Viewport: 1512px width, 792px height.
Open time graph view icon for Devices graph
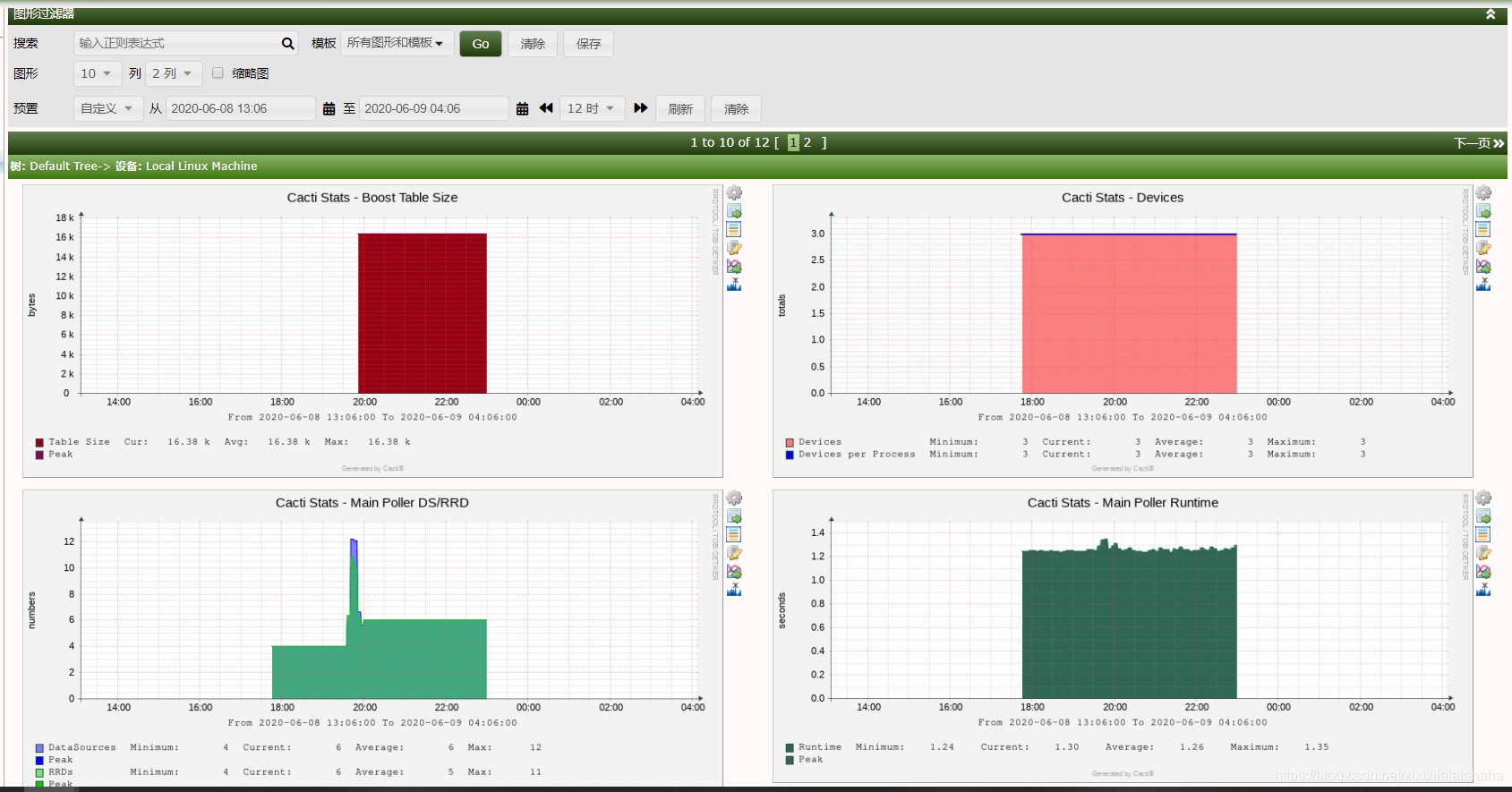coord(1483,230)
